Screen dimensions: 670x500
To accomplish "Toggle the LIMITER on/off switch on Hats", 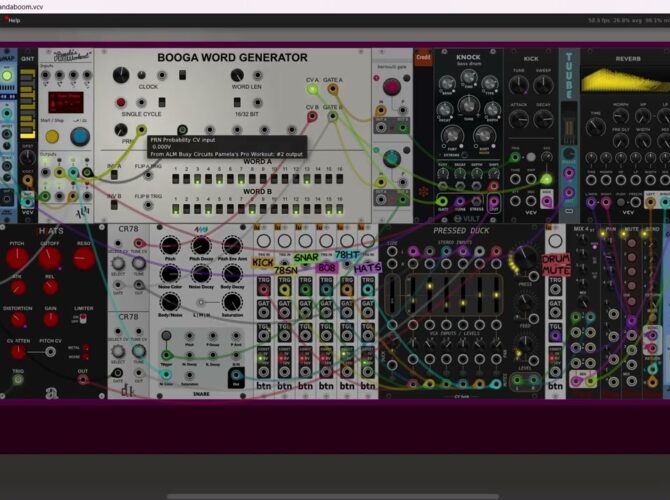I will click(x=83, y=320).
